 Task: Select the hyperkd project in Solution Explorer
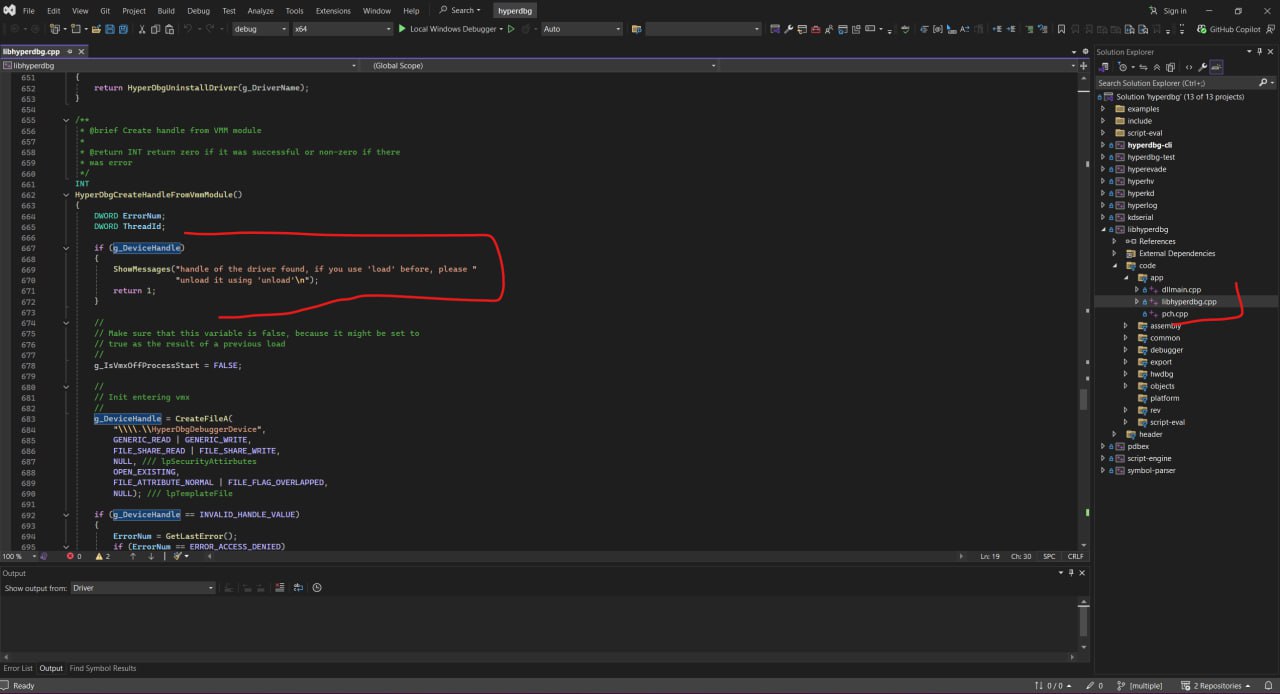click(1140, 193)
